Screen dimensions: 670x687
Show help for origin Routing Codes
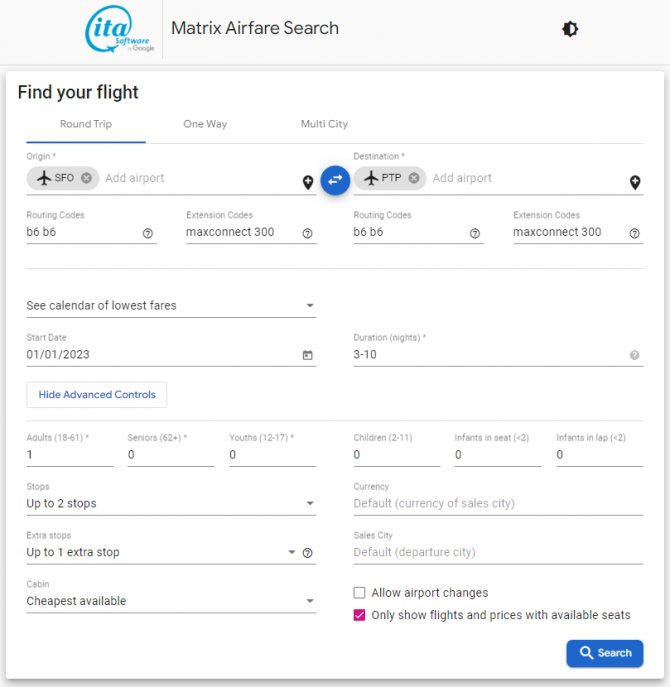(148, 233)
